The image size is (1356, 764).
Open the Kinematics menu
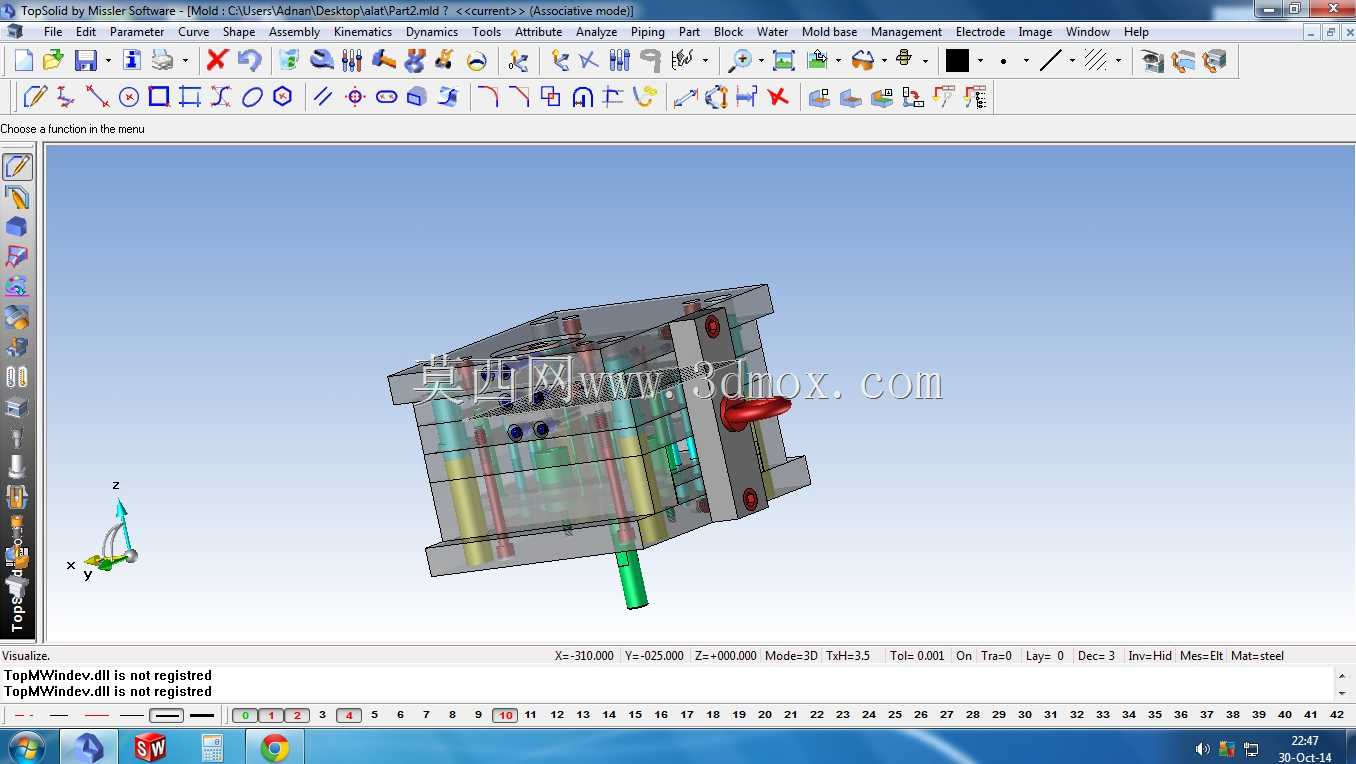point(363,32)
